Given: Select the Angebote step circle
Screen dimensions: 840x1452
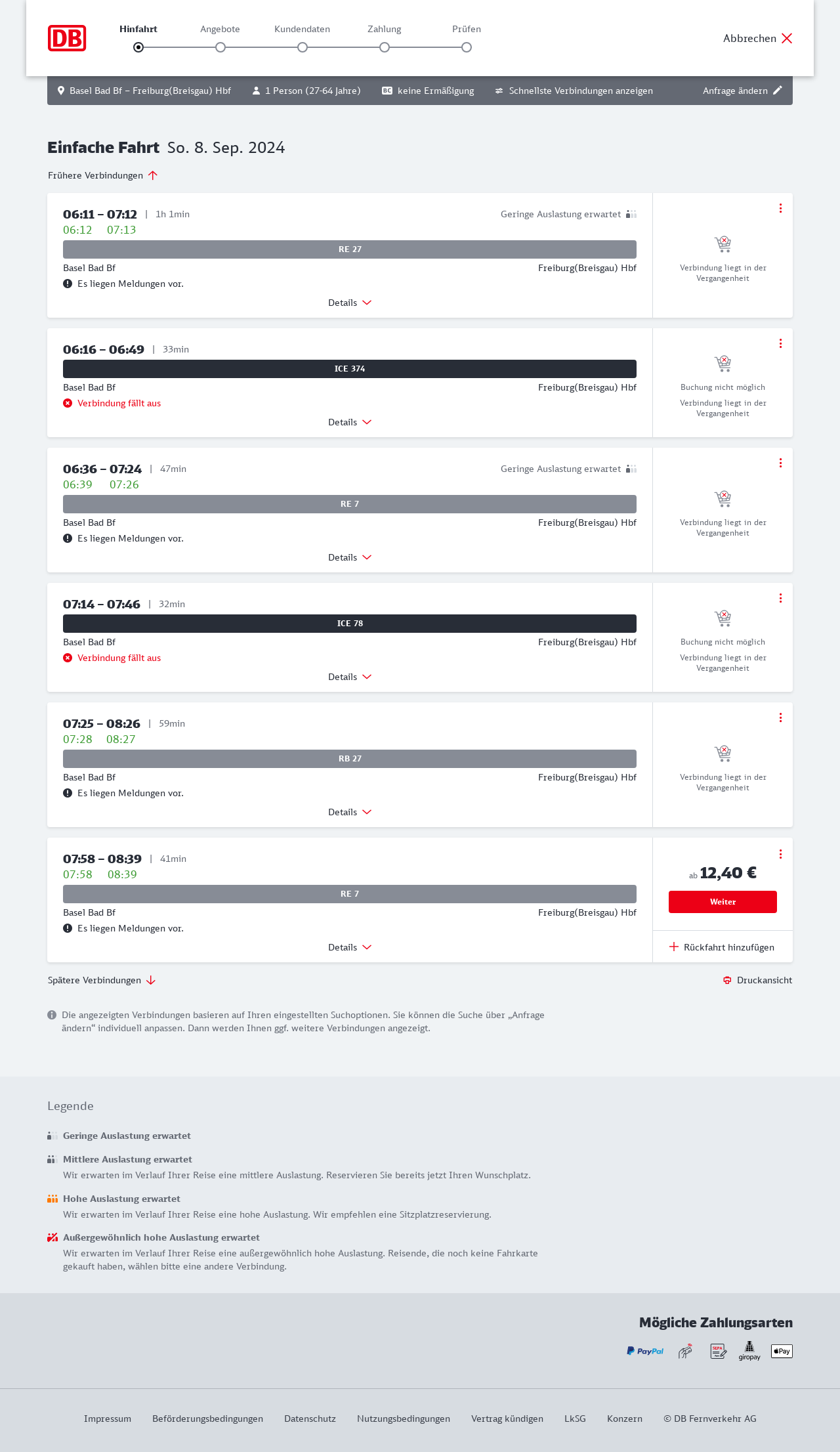Looking at the screenshot, I should (220, 47).
